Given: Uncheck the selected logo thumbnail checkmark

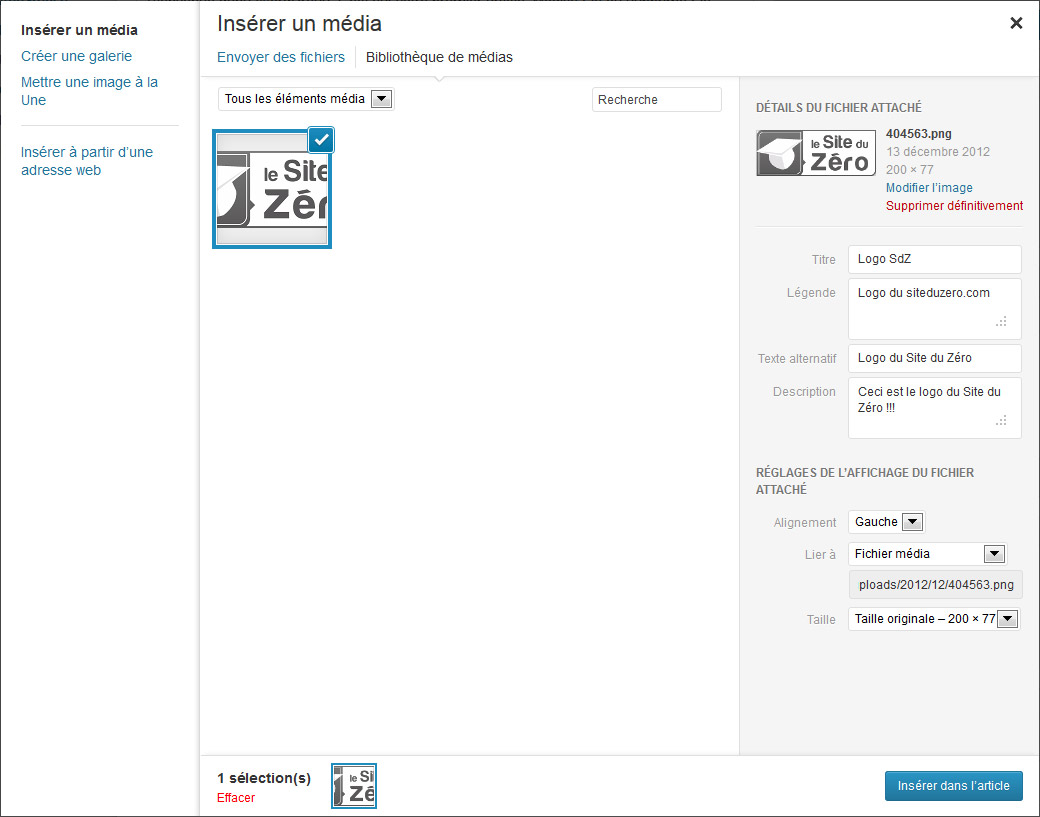Looking at the screenshot, I should coord(321,139).
